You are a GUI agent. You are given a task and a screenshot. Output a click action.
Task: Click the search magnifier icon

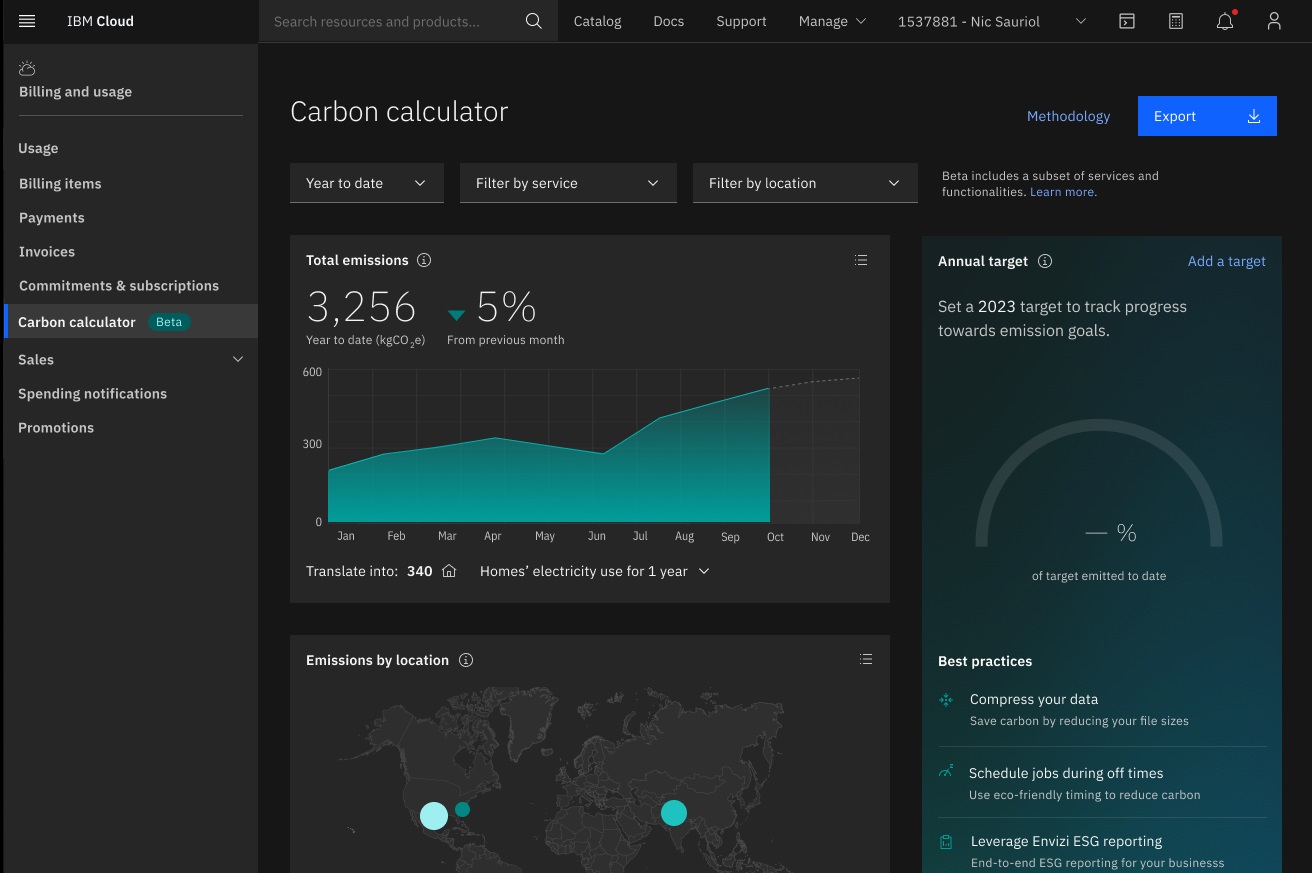534,20
